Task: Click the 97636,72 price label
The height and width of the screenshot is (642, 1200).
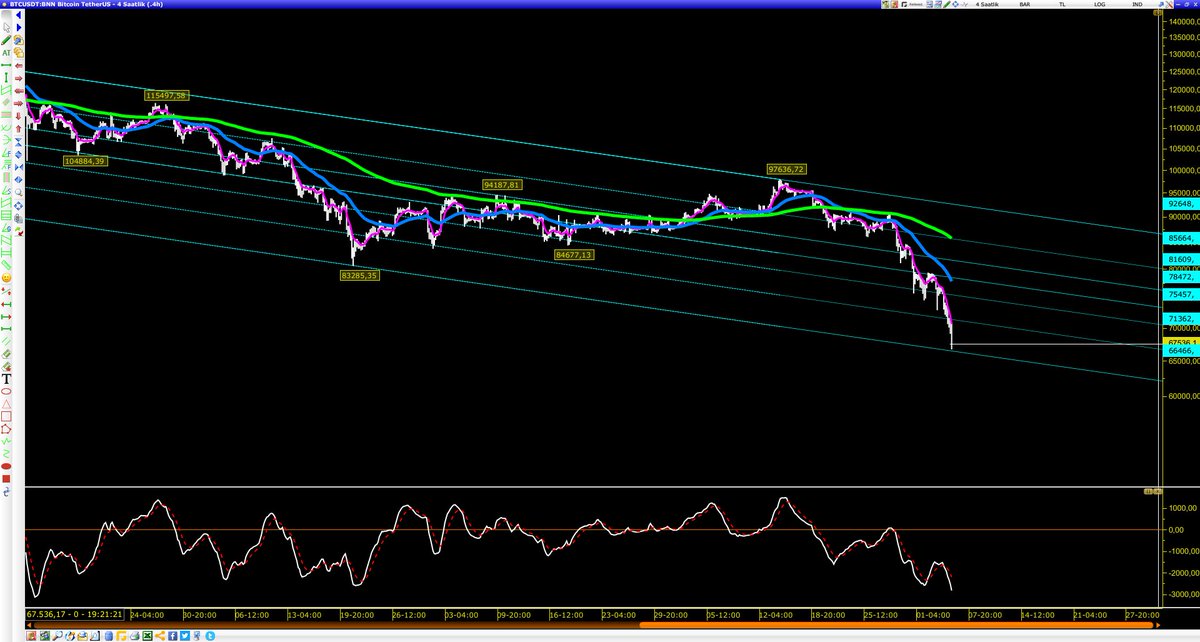Action: [787, 169]
